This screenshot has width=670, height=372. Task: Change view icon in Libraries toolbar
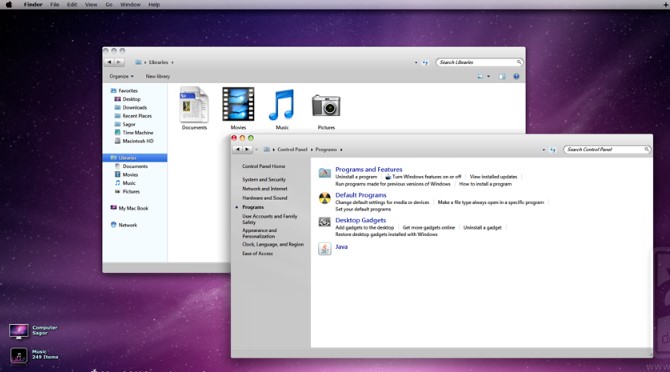480,76
